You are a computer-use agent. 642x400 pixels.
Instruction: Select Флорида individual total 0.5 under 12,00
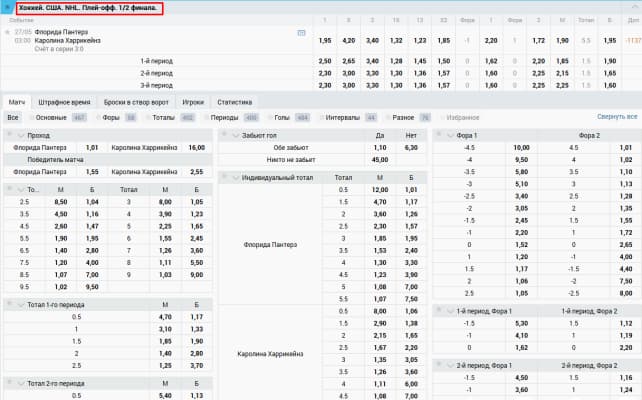click(380, 190)
